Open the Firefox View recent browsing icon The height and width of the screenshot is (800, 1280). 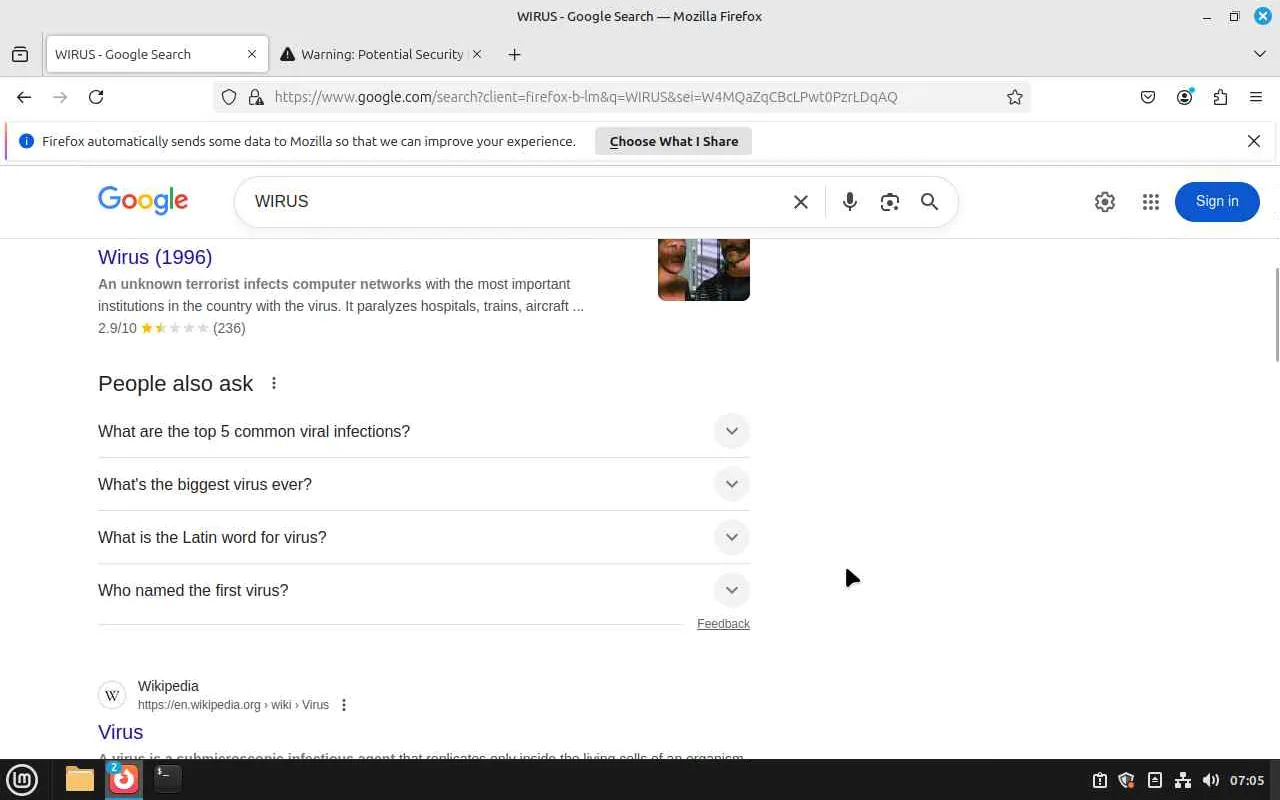[20, 54]
